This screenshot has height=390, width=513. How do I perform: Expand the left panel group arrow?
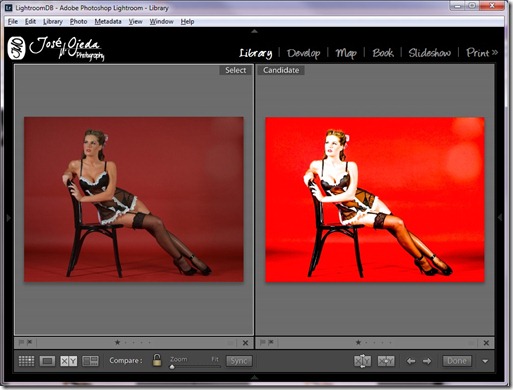(x=8, y=218)
